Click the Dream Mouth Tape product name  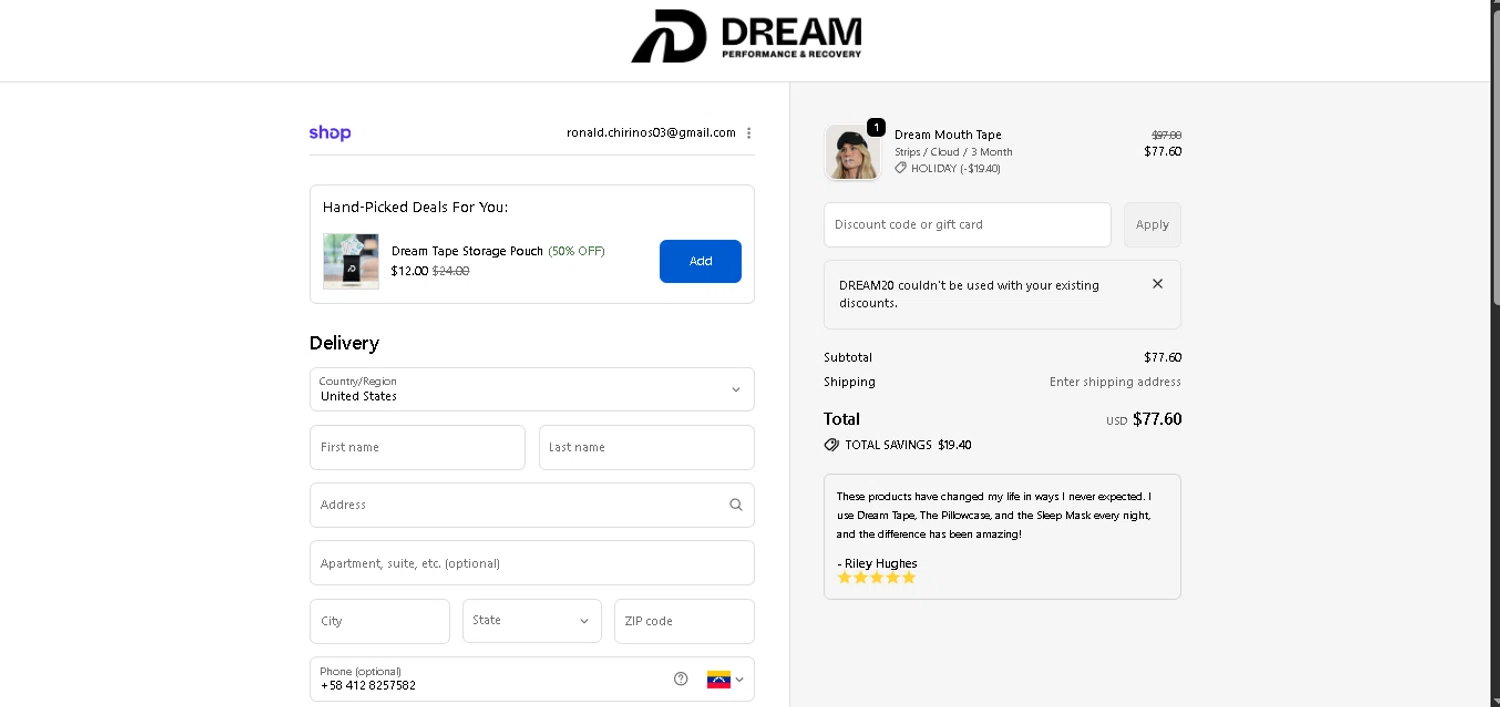click(948, 135)
